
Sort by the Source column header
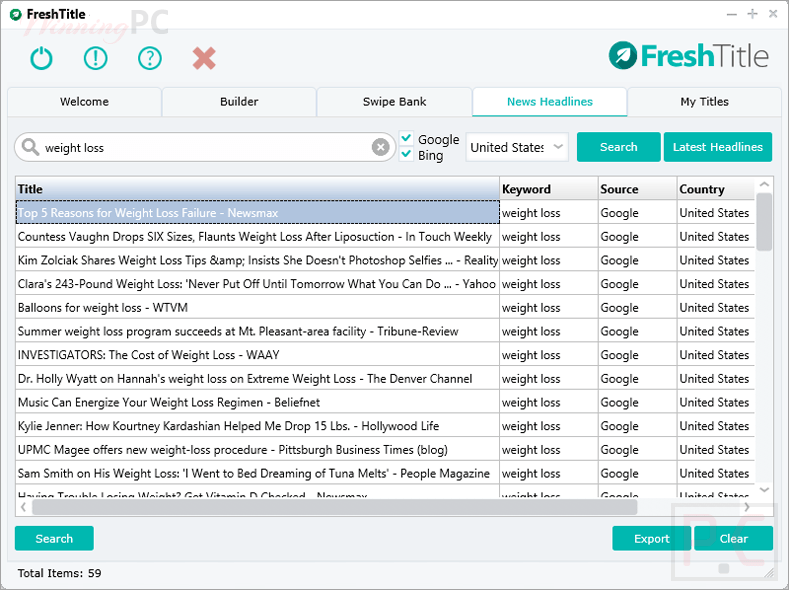638,189
